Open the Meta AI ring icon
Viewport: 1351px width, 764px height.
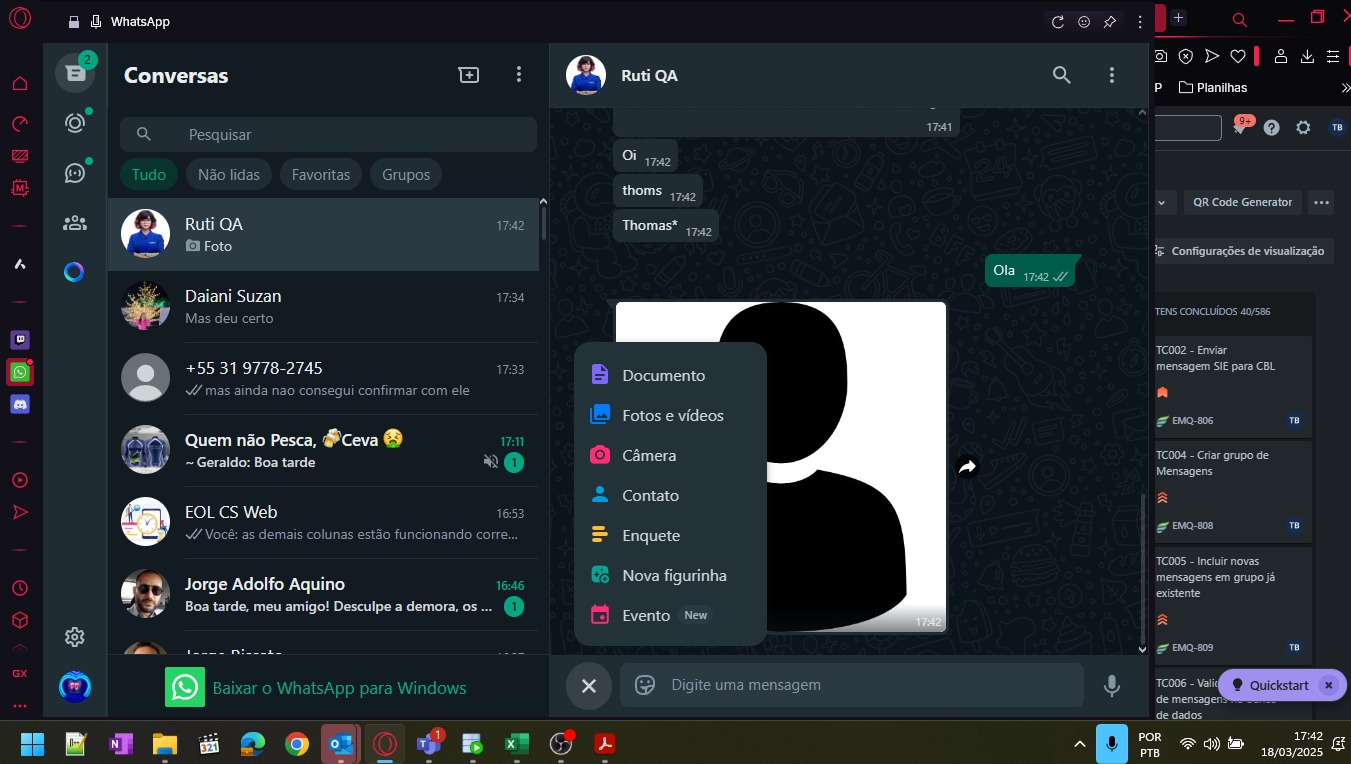(x=75, y=272)
